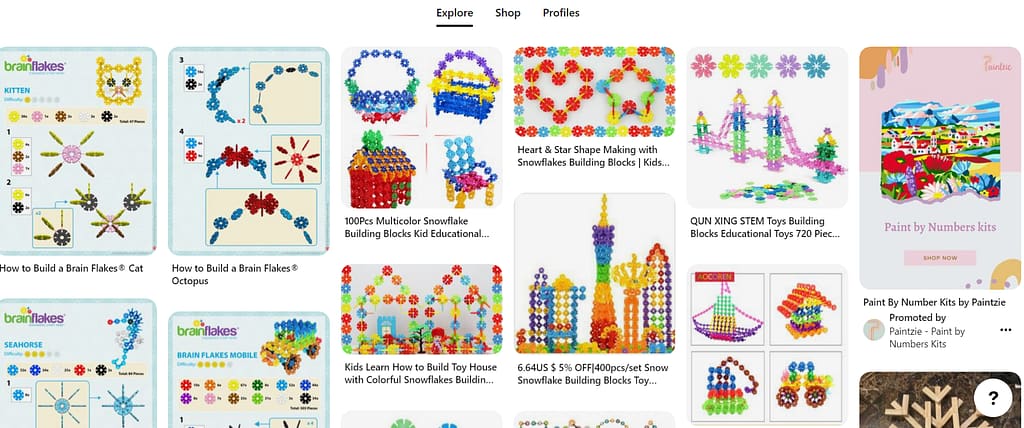Switch to the Shop tab

pos(507,12)
